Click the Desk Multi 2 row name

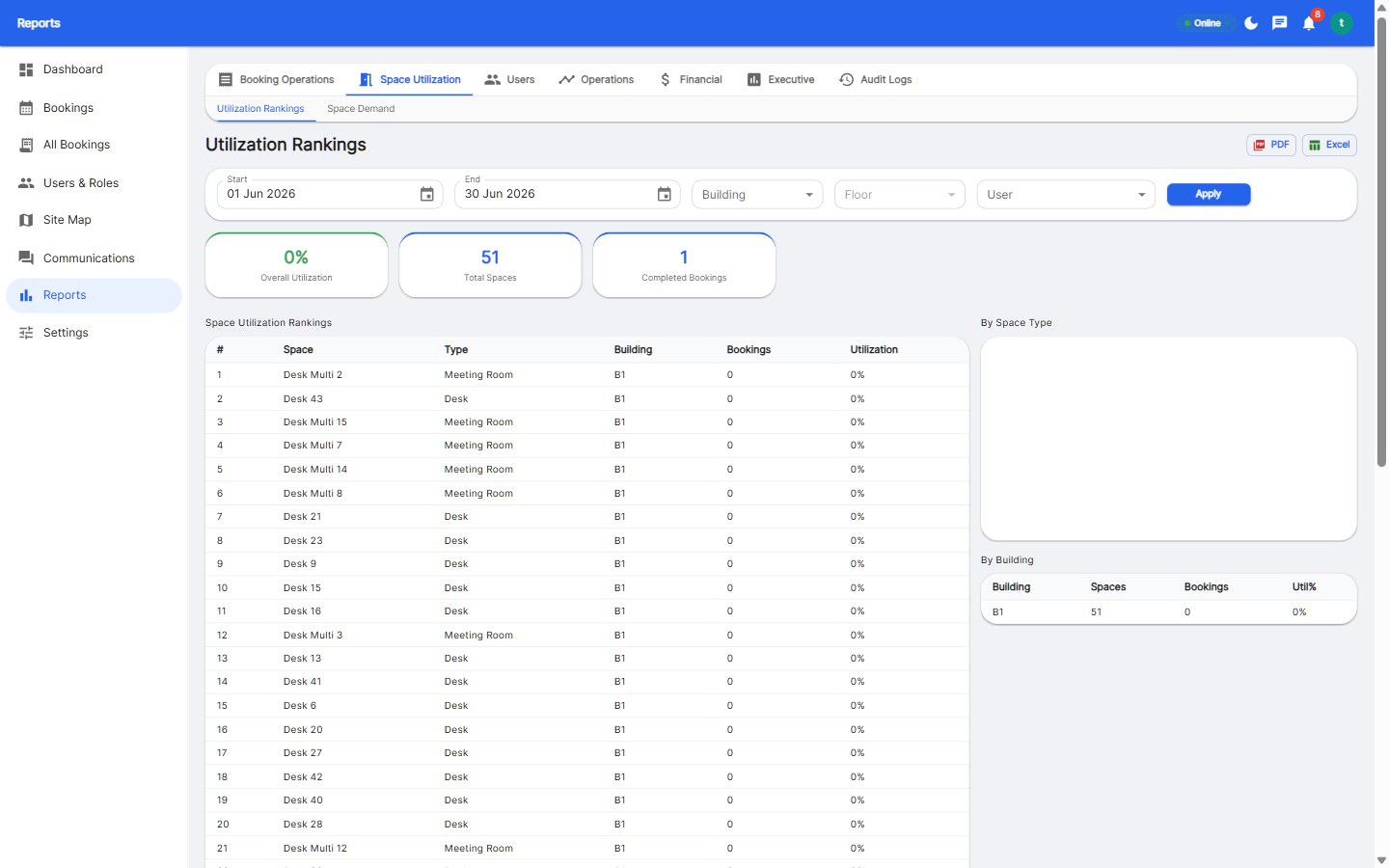313,375
